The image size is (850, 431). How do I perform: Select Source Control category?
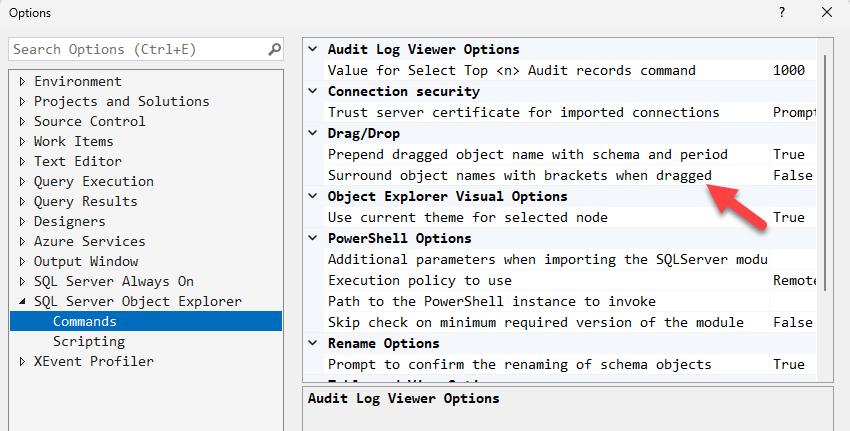89,121
